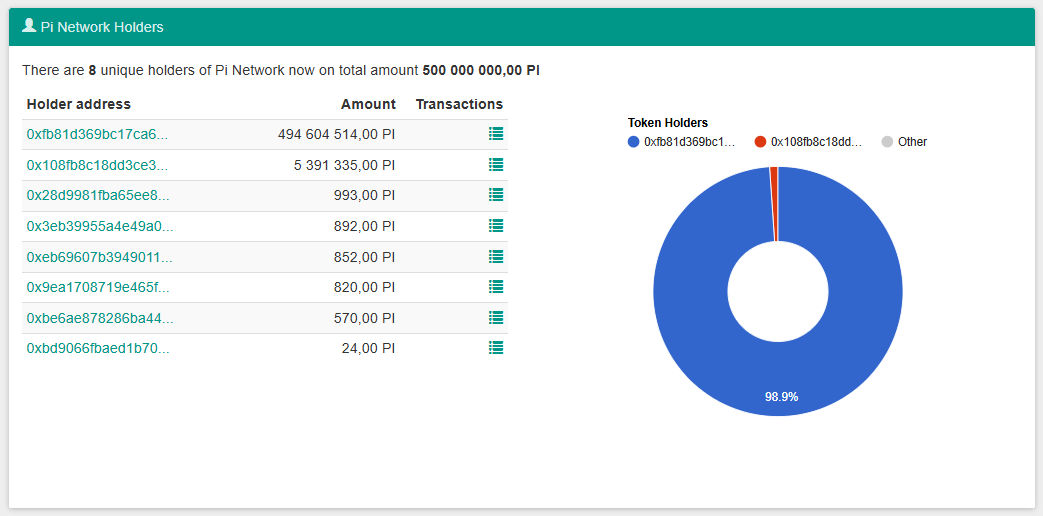
Task: Open holder address 0x28d9981fba65ee8...
Action: (98, 195)
